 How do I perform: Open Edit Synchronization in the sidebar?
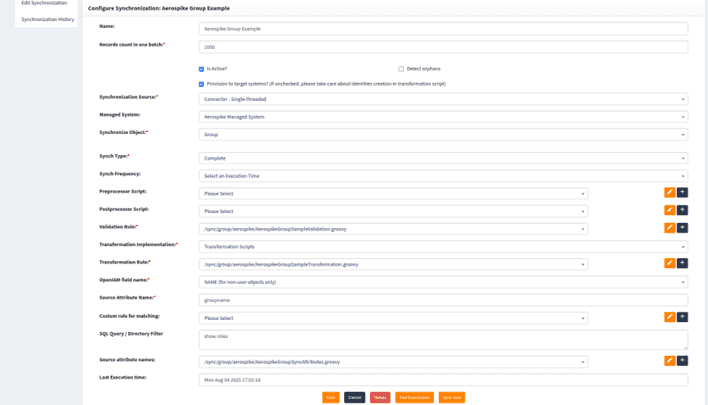click(44, 4)
